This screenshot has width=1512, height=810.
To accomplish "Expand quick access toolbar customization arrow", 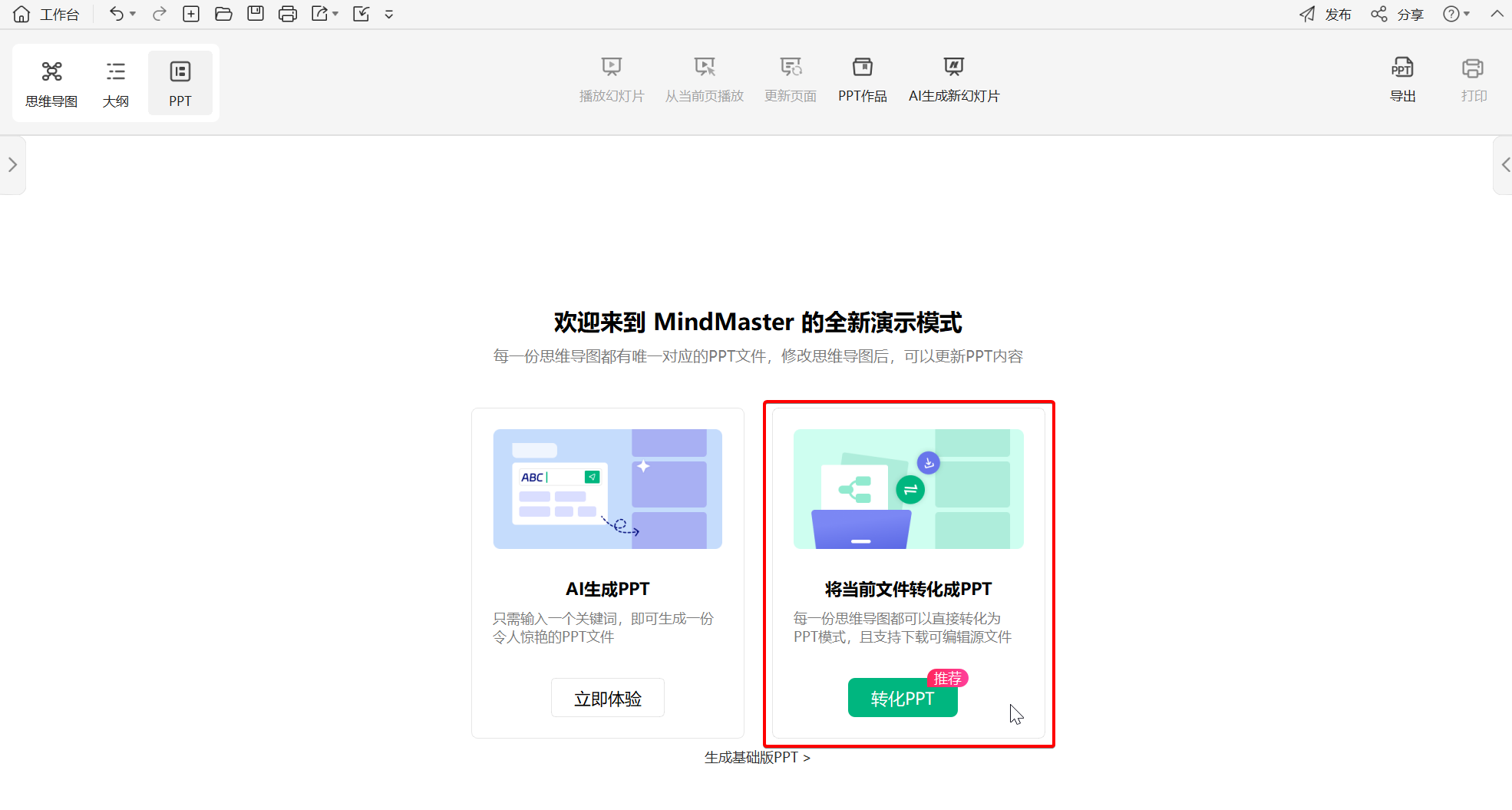I will 389,15.
